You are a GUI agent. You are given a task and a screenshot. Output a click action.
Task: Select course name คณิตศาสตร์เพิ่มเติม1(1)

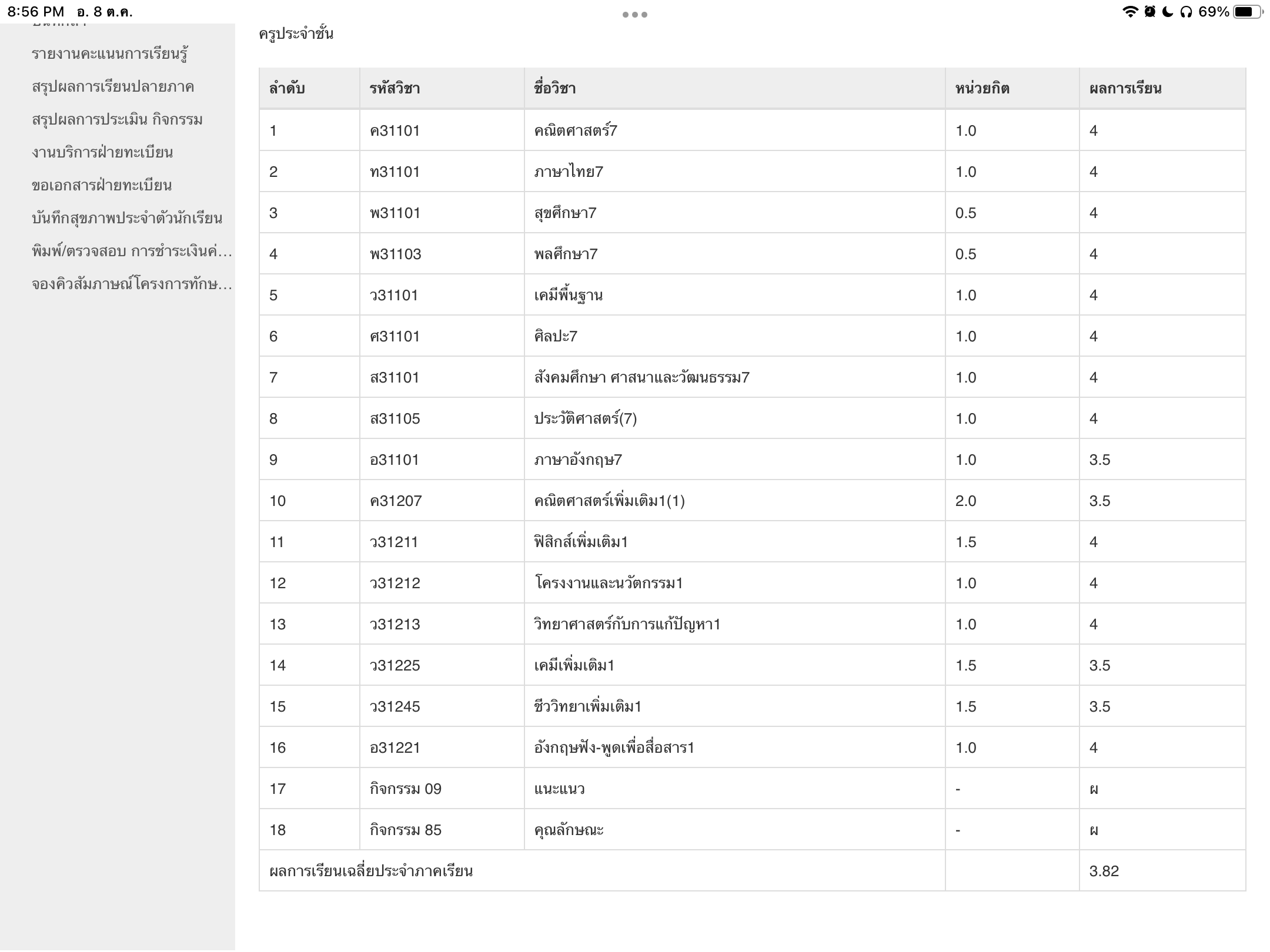pyautogui.click(x=610, y=501)
